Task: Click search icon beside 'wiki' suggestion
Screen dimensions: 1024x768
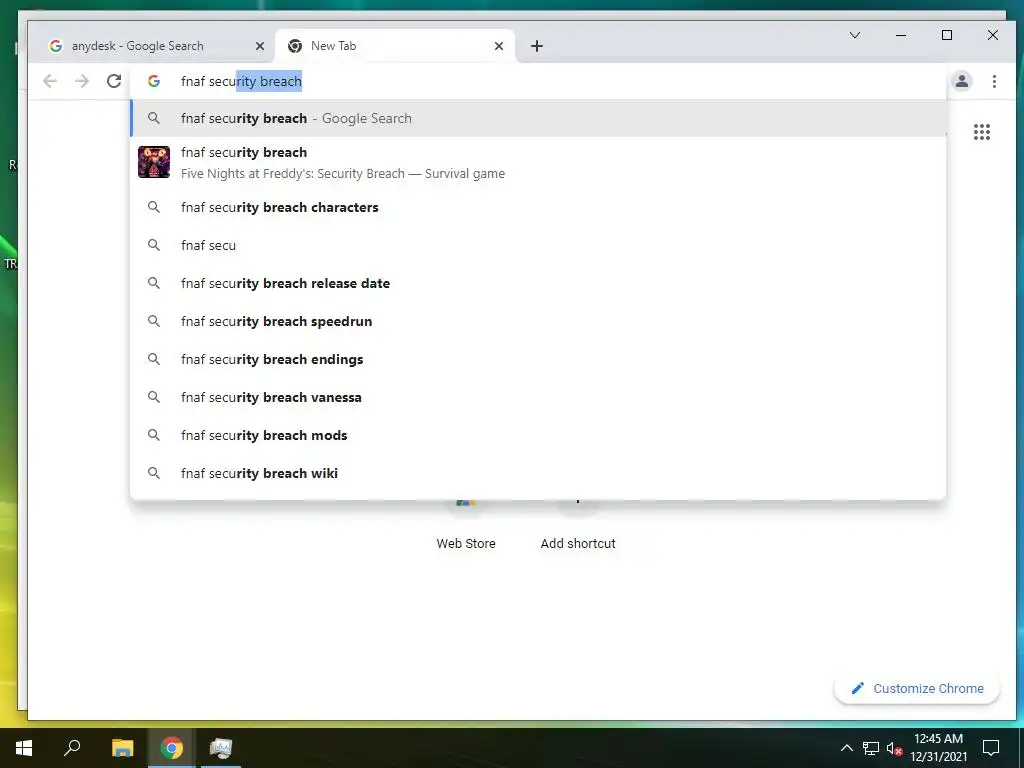Action: click(154, 472)
